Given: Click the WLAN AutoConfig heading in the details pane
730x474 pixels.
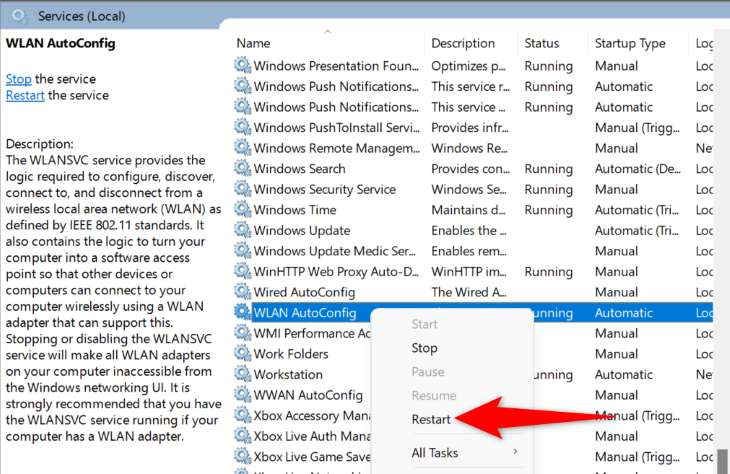Looking at the screenshot, I should pyautogui.click(x=61, y=43).
